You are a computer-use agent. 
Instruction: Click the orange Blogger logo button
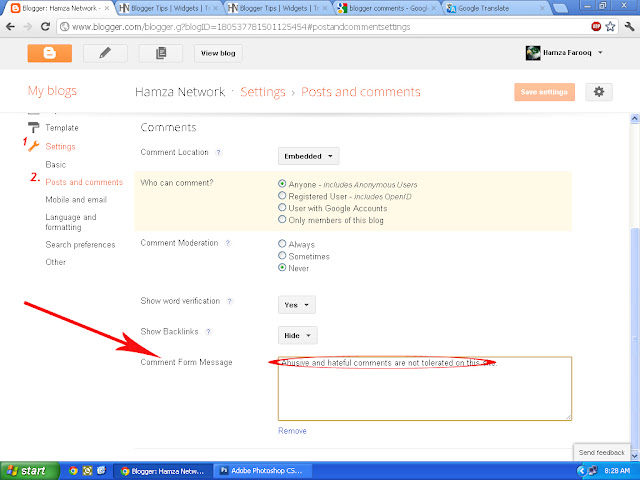coord(50,53)
